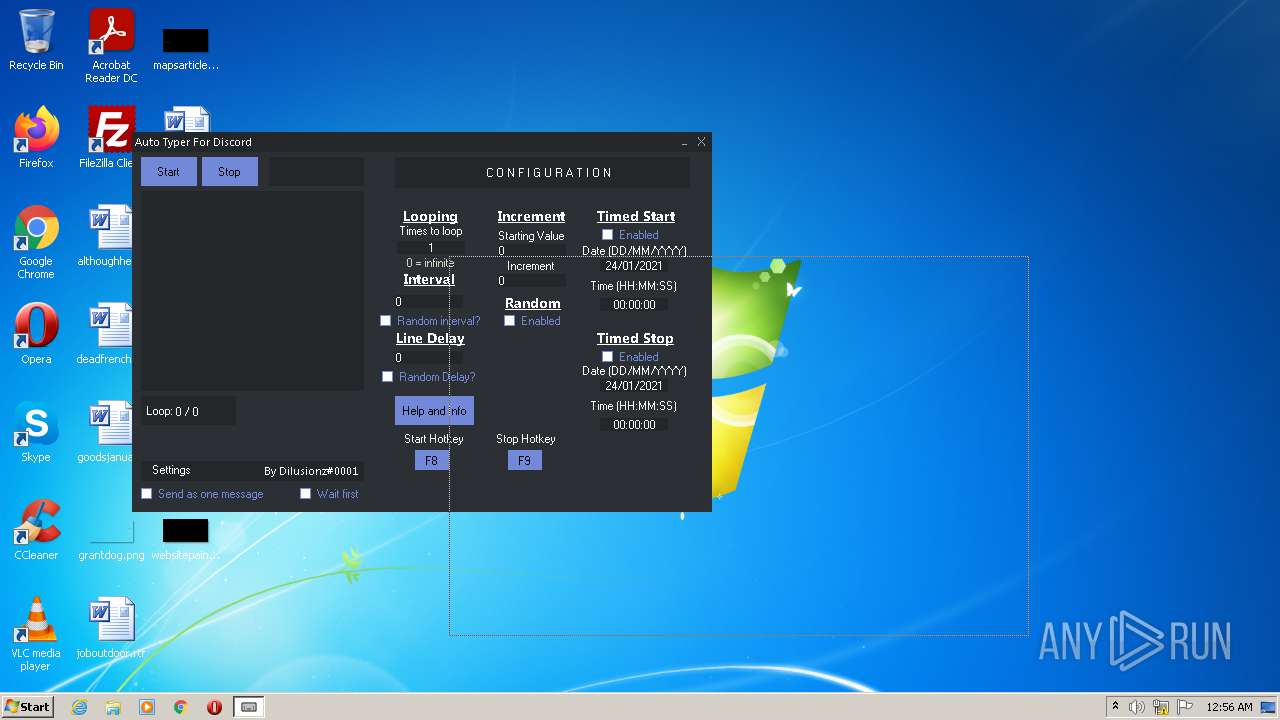Click the large message text area
The width and height of the screenshot is (1280, 720).
click(x=252, y=291)
